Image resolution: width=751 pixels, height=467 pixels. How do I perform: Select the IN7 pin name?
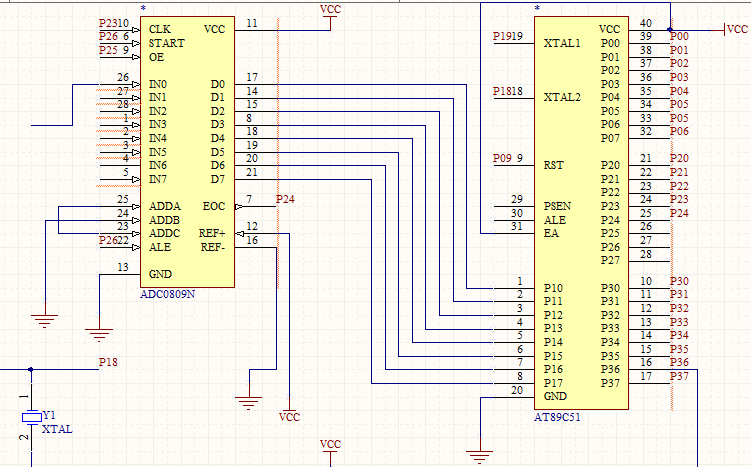point(158,179)
